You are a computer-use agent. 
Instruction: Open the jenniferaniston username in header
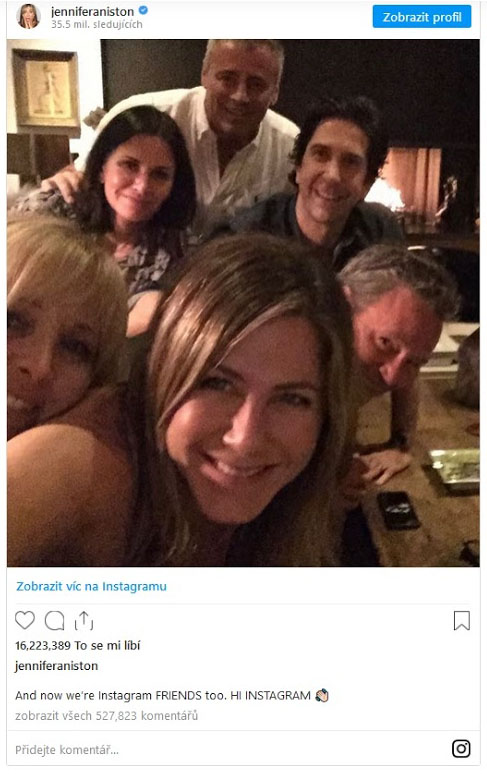(93, 11)
